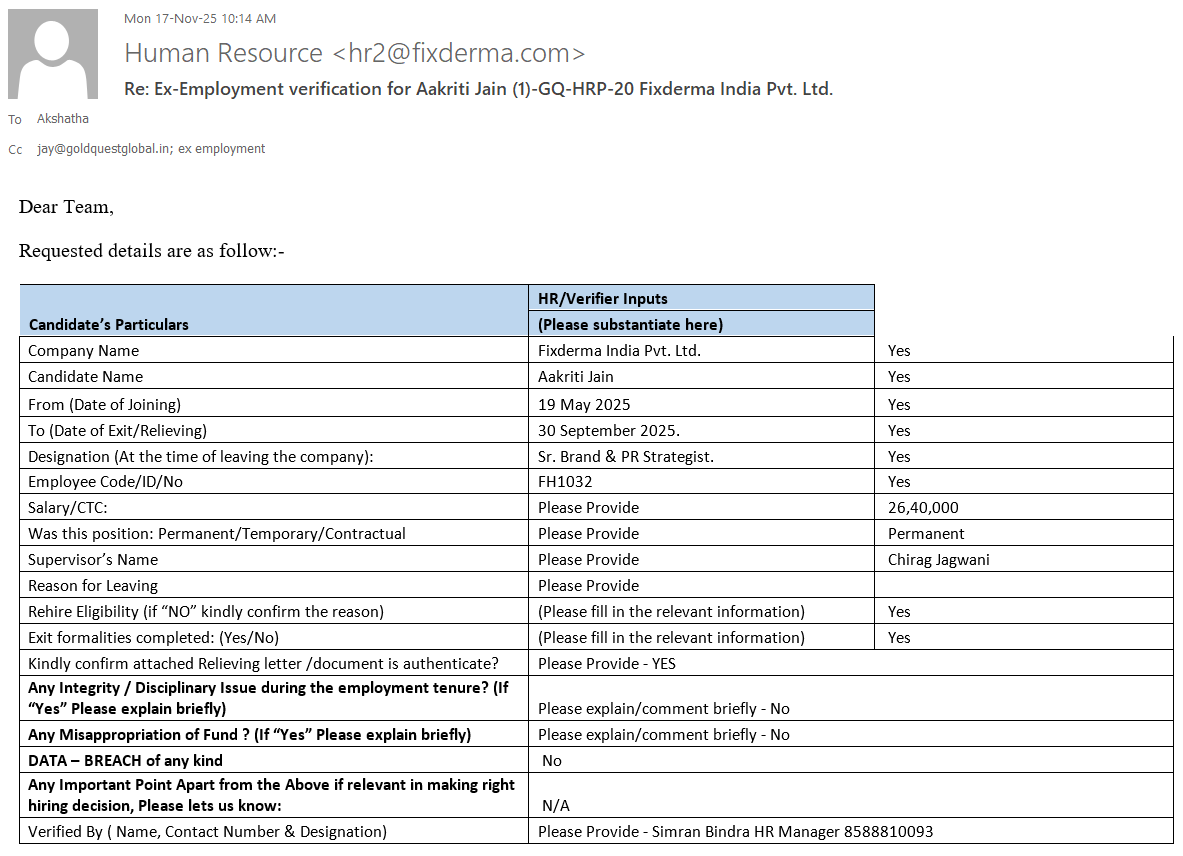Click the Any Important Point Apart question cell
The image size is (1183, 856).
click(x=274, y=795)
